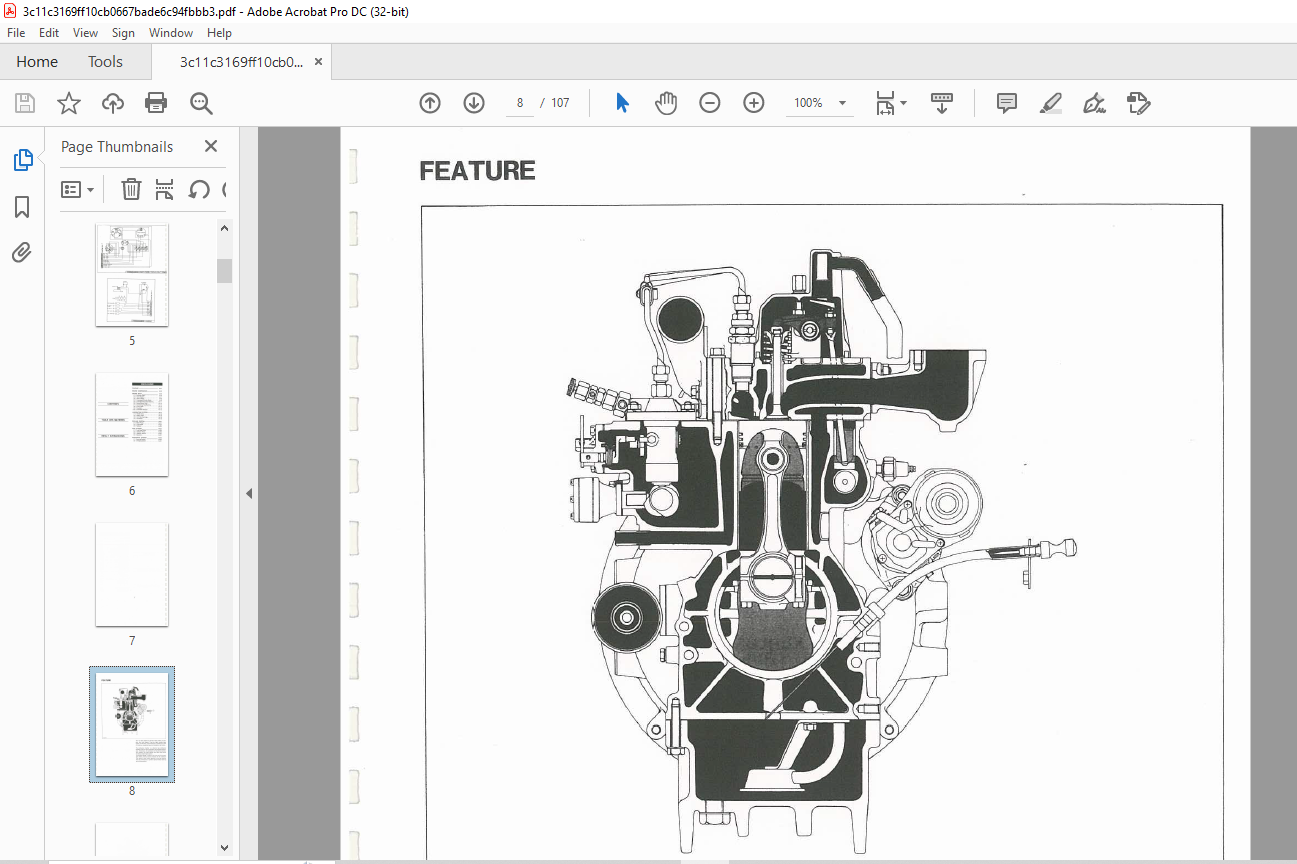1297x864 pixels.
Task: Open the Edit menu
Action: [49, 33]
